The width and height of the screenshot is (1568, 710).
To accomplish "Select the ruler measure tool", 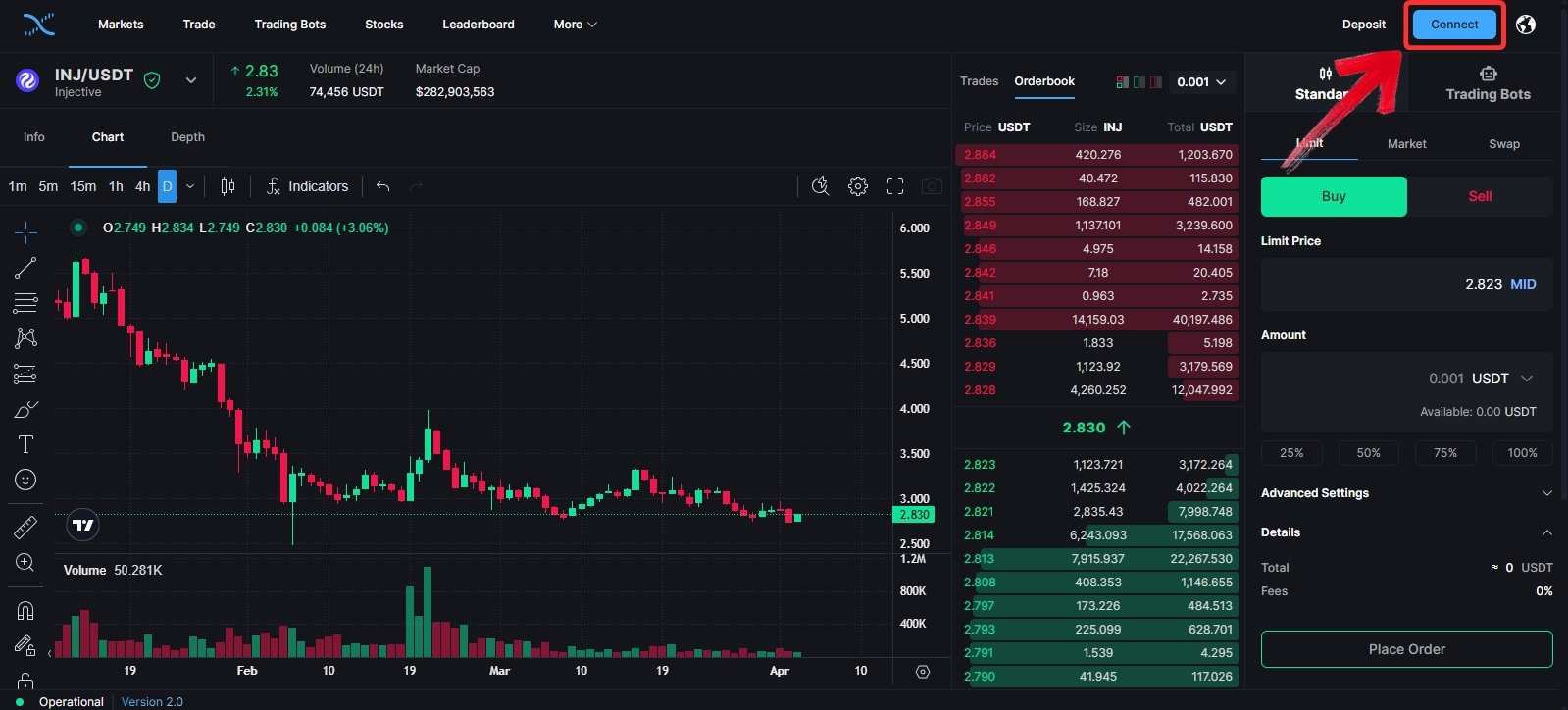I will (25, 527).
